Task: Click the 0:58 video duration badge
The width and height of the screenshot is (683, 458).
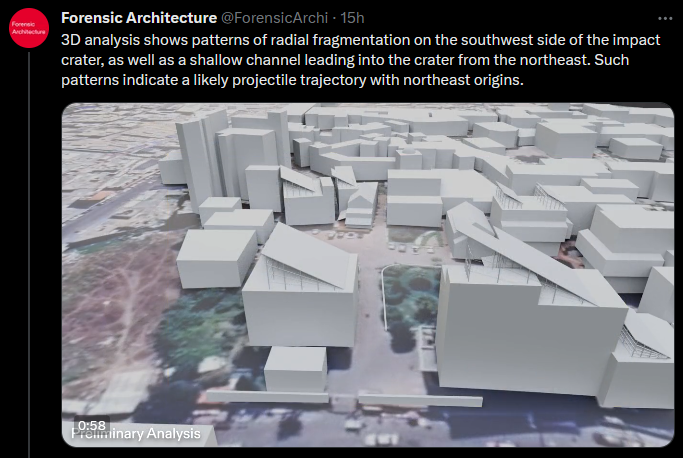Action: coord(91,425)
